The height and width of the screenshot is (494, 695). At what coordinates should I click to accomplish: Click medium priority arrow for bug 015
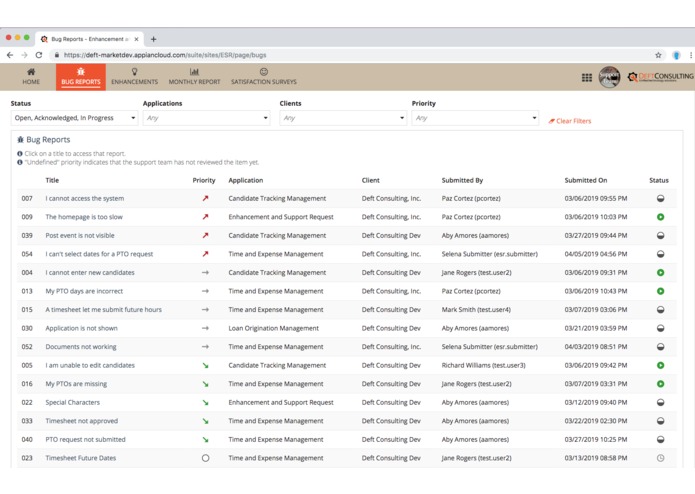(x=205, y=310)
